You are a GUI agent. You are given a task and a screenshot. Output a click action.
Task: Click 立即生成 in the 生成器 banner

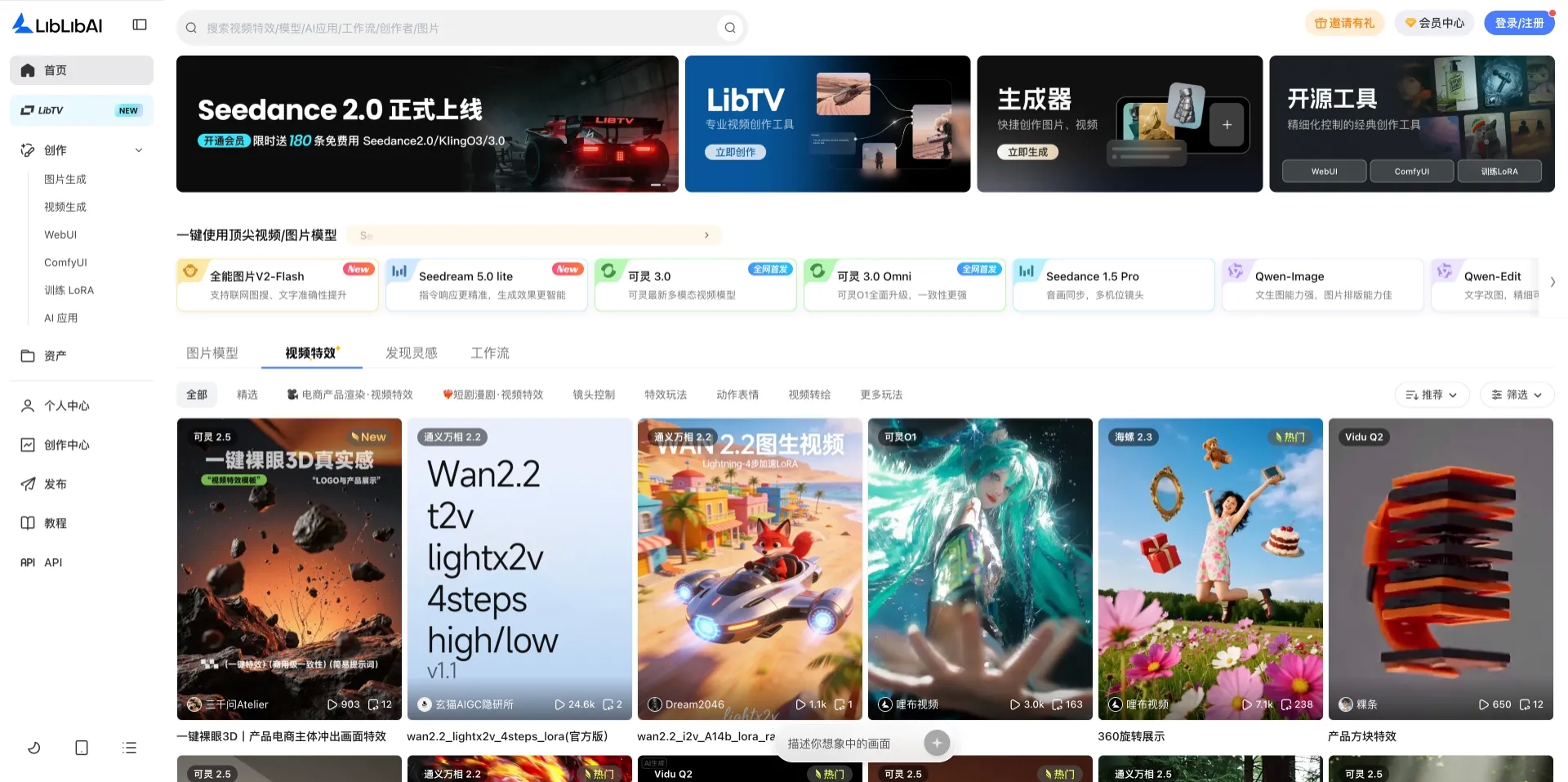pos(1027,152)
